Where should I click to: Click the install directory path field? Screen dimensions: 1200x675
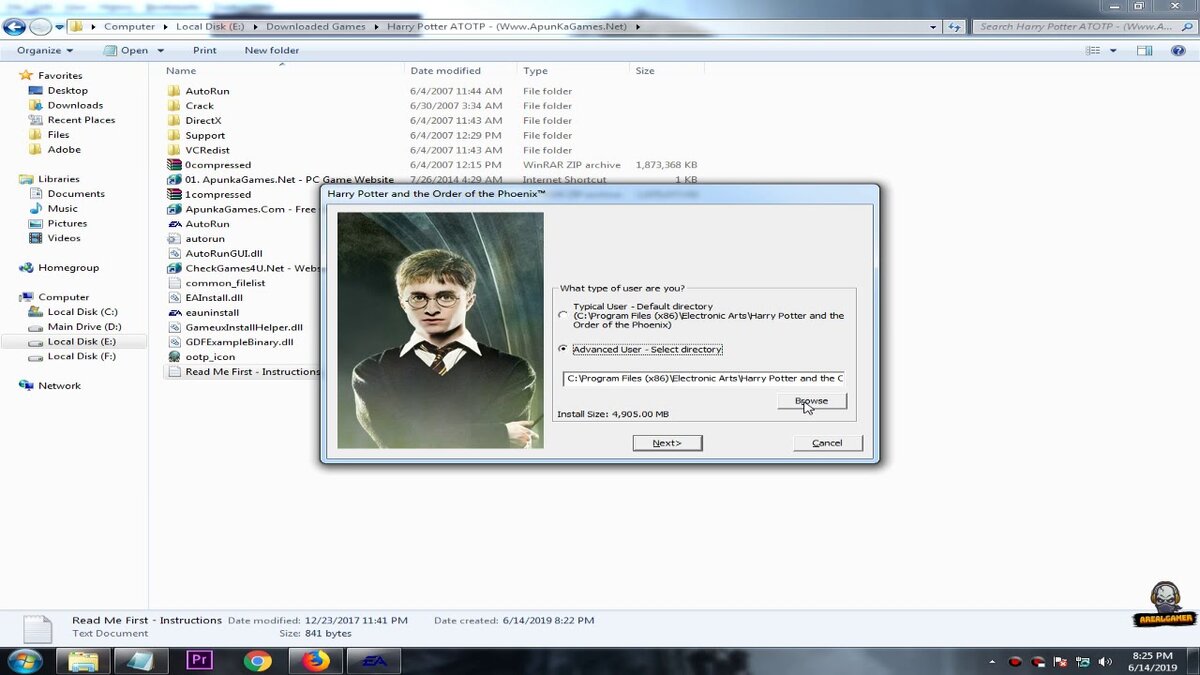pos(704,378)
